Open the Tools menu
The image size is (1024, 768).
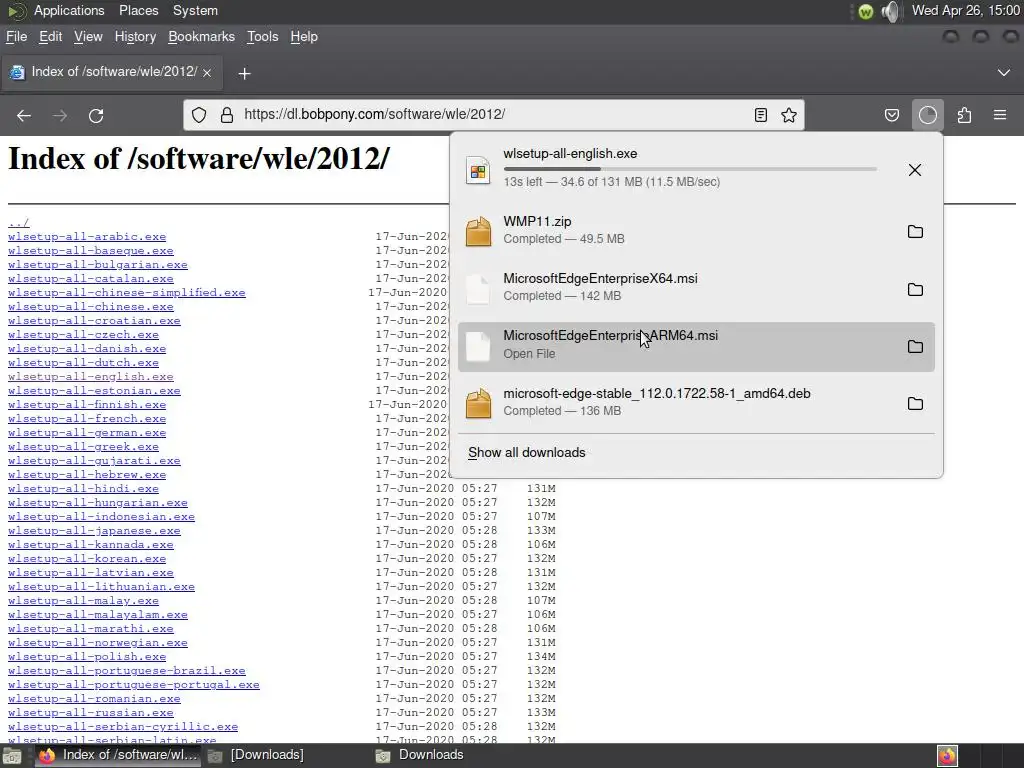click(263, 37)
